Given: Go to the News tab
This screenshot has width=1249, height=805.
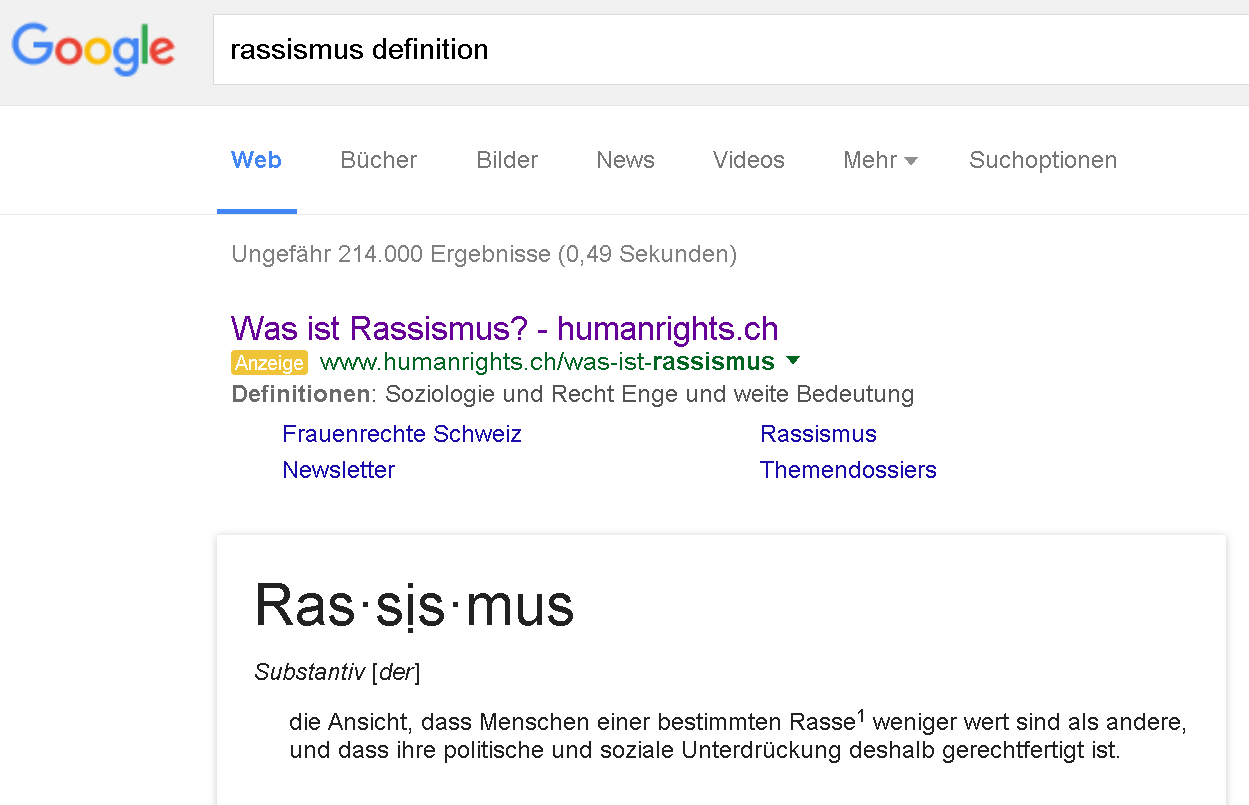Looking at the screenshot, I should 625,160.
